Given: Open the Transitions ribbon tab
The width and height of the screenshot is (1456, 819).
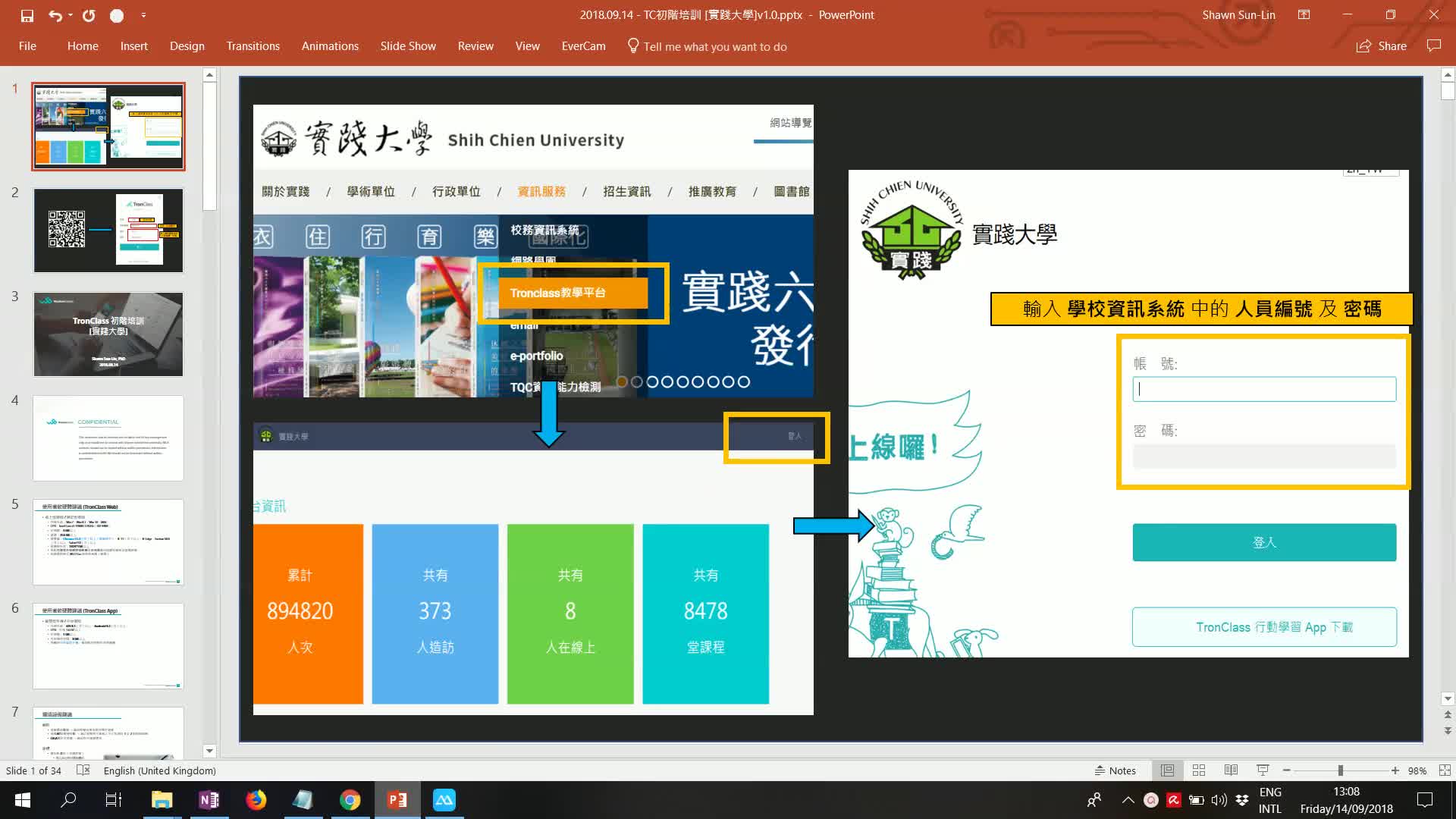Looking at the screenshot, I should click(x=253, y=46).
